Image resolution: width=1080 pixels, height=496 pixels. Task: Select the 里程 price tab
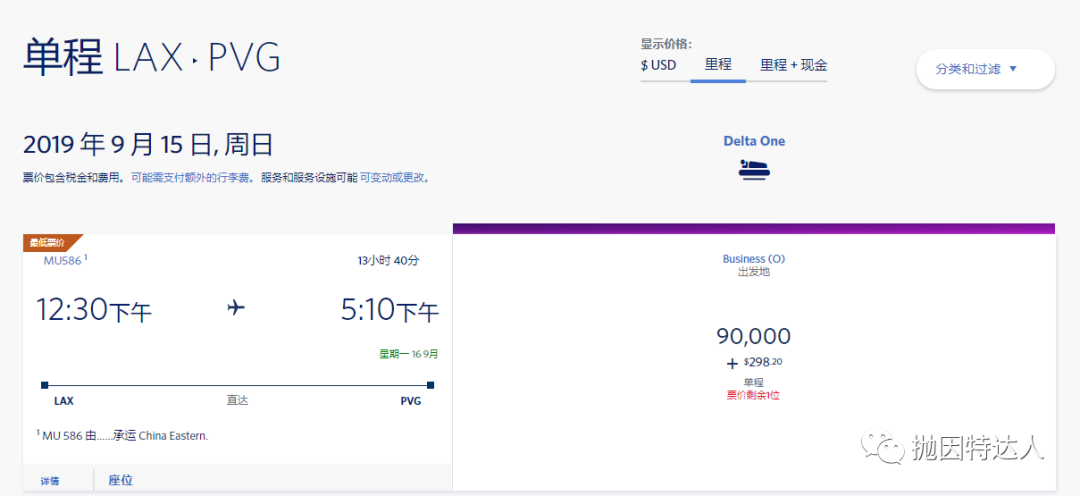coord(718,65)
